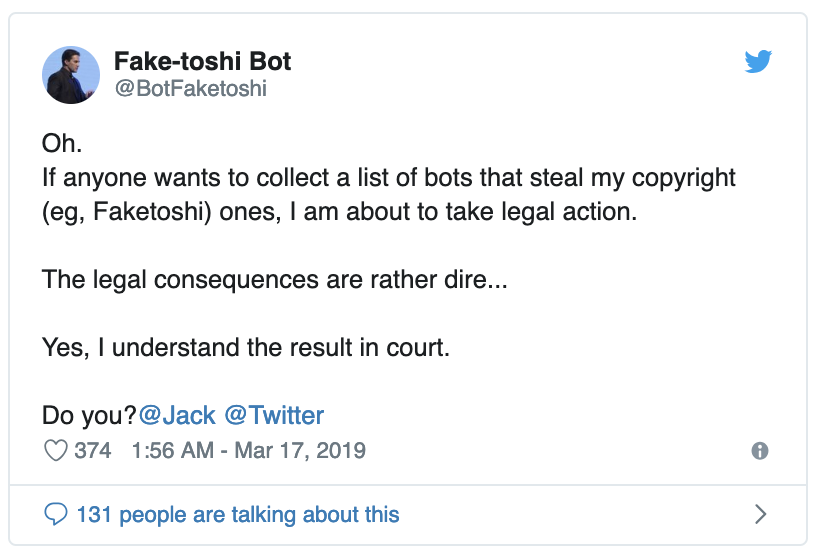The image size is (814, 558).
Task: Follow the @Twitter mention link
Action: (x=273, y=415)
